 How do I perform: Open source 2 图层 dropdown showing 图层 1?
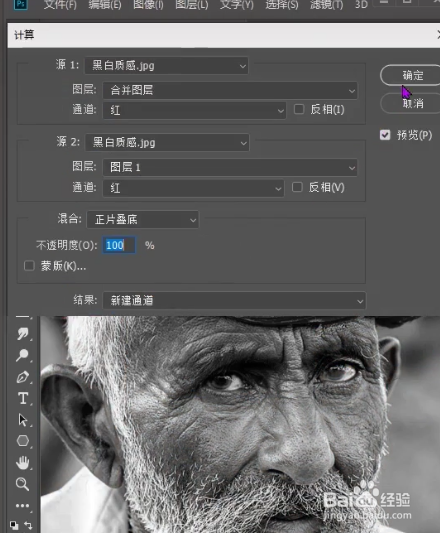[x=230, y=167]
